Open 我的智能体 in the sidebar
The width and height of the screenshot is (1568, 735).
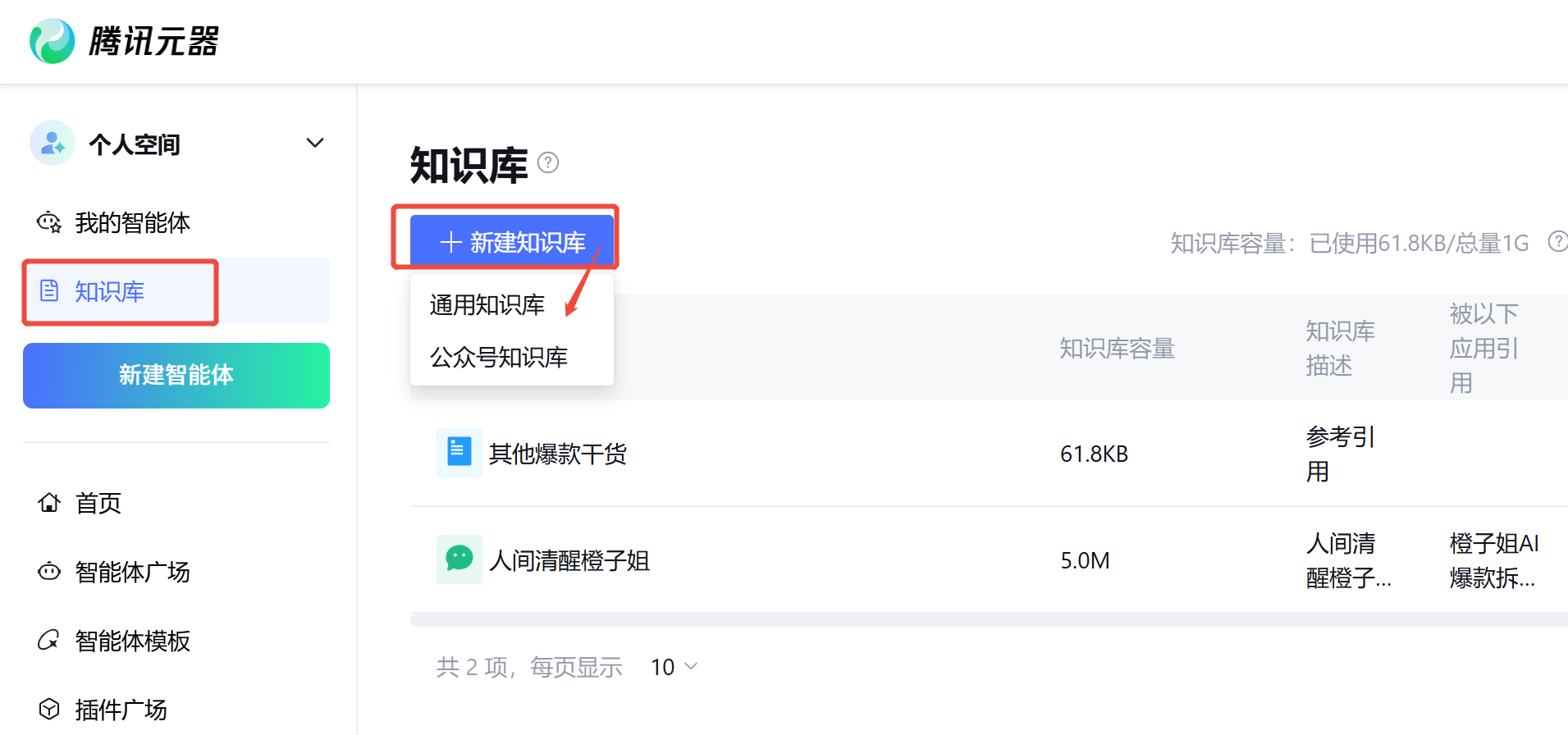point(131,222)
